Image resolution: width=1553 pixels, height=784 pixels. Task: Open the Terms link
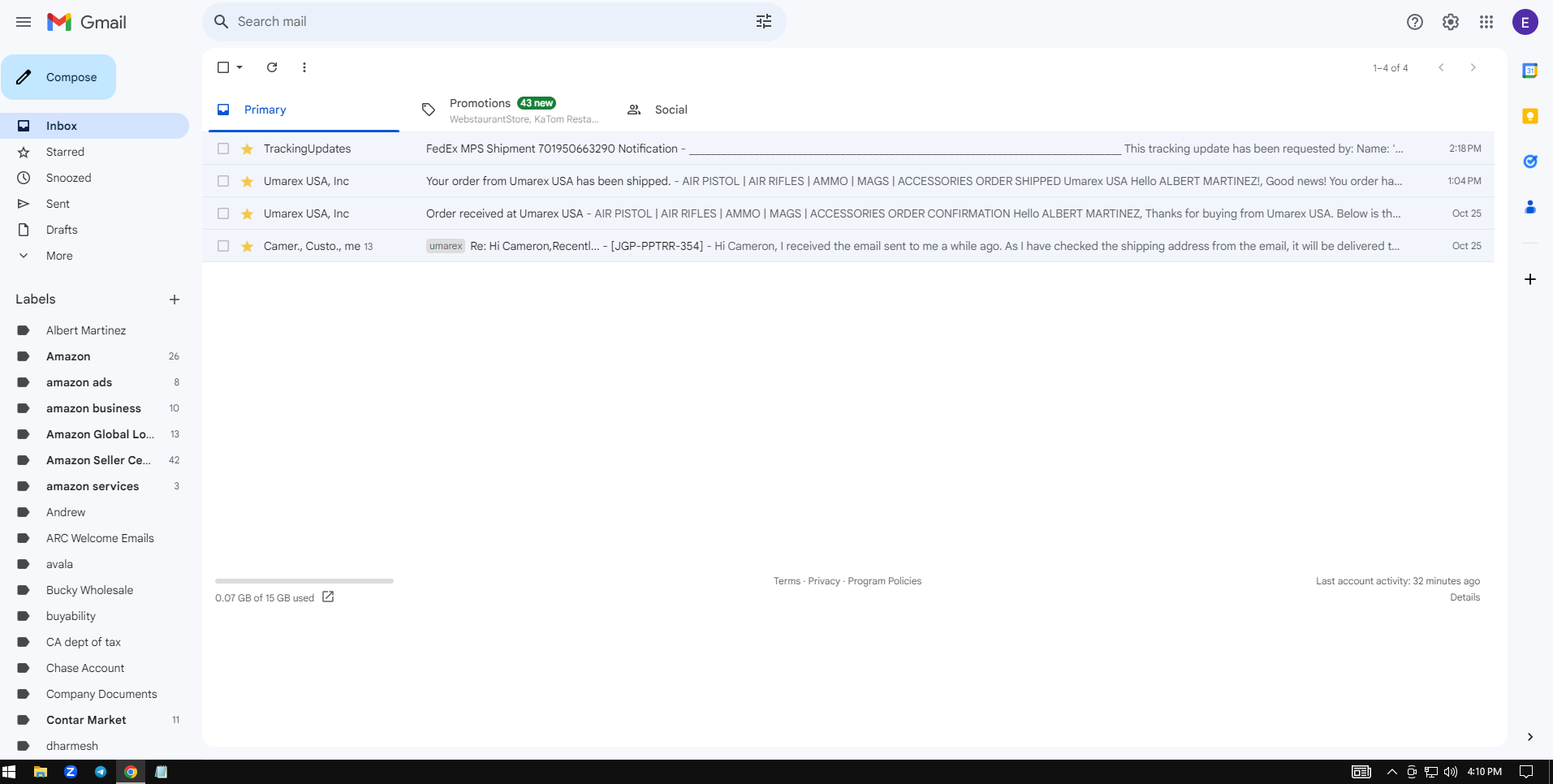787,581
